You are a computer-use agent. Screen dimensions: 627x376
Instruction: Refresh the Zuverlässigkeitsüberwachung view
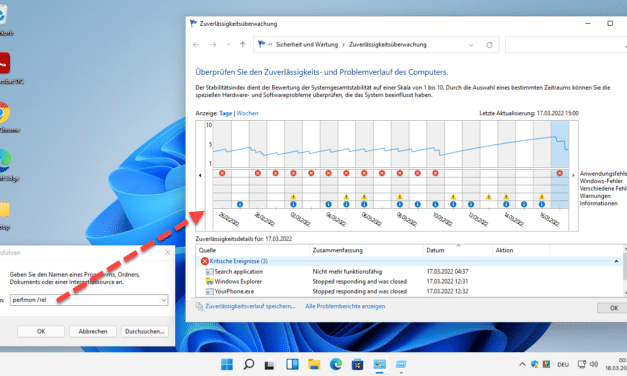[x=489, y=45]
